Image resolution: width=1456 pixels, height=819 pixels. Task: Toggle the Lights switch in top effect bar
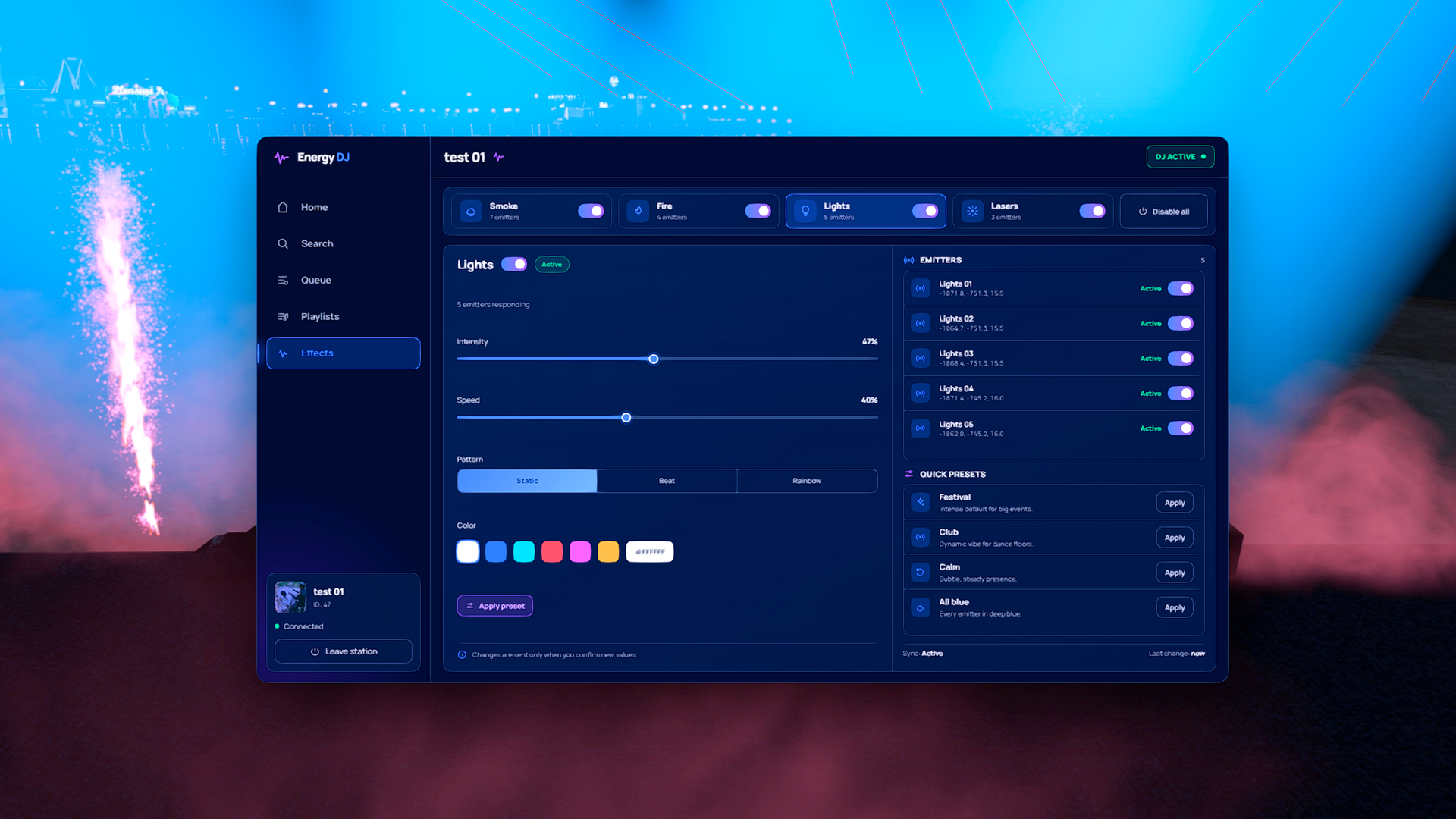click(x=925, y=211)
